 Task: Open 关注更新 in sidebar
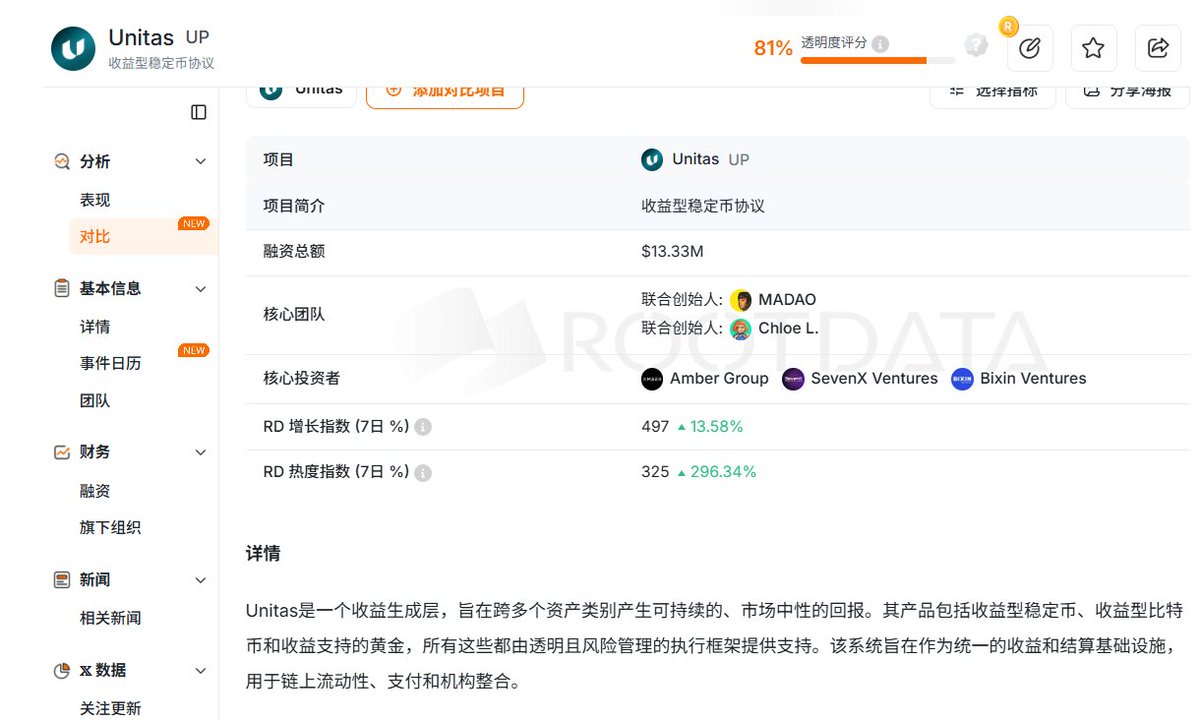(110, 708)
